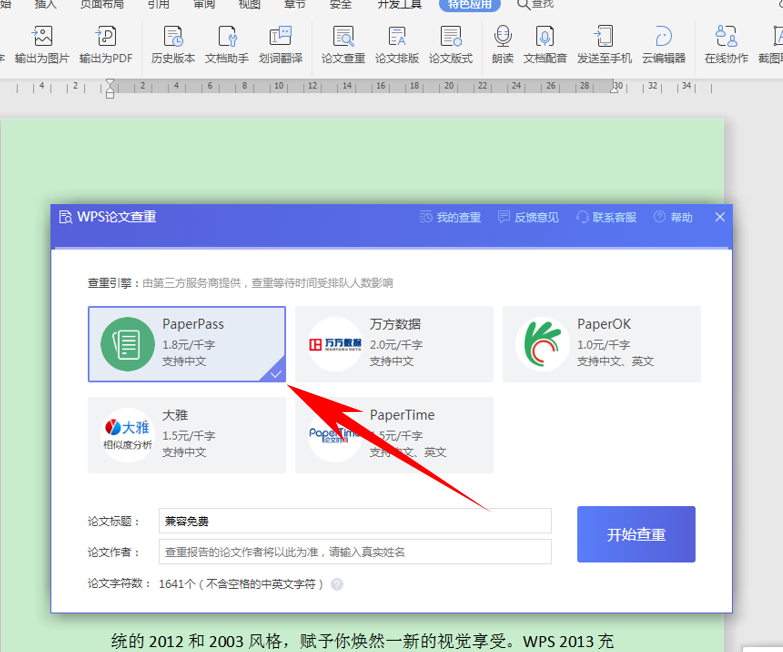Image resolution: width=783 pixels, height=652 pixels.
Task: Activate 划词翻译 word translation
Action: coord(281,45)
